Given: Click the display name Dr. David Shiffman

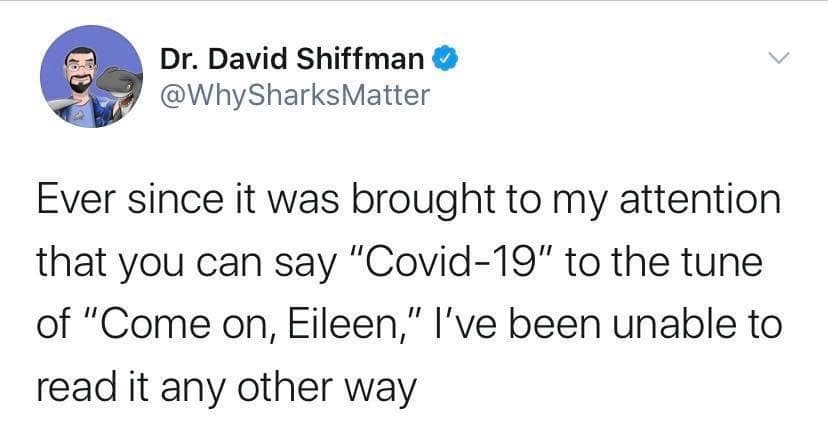Looking at the screenshot, I should 292,60.
